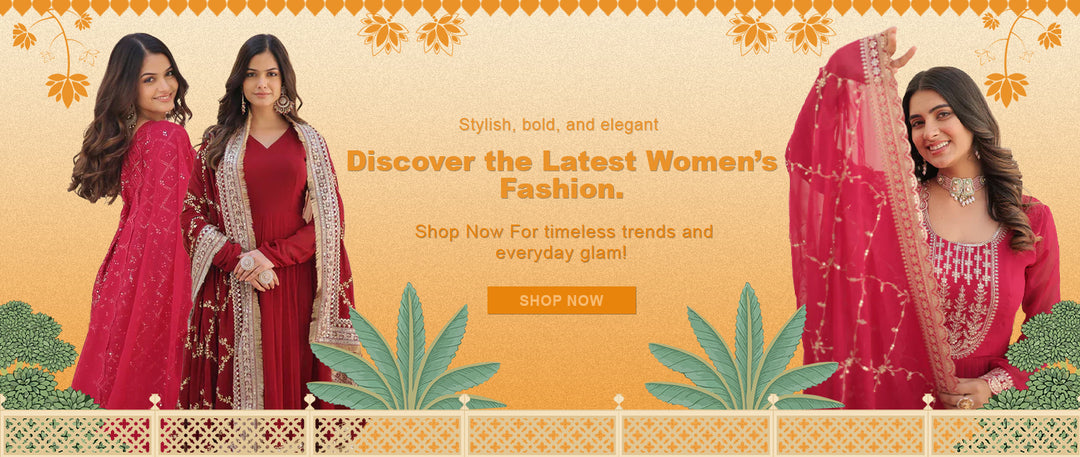Click the large earring on the middle model
This screenshot has width=1080, height=457.
pyautogui.click(x=283, y=103)
